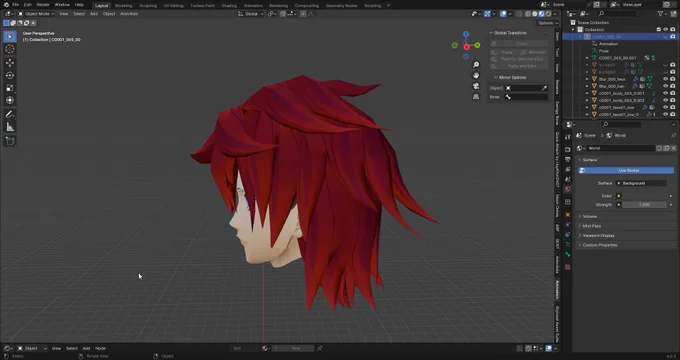Open the World properties tab icon
Image resolution: width=680 pixels, height=360 pixels.
click(x=568, y=190)
